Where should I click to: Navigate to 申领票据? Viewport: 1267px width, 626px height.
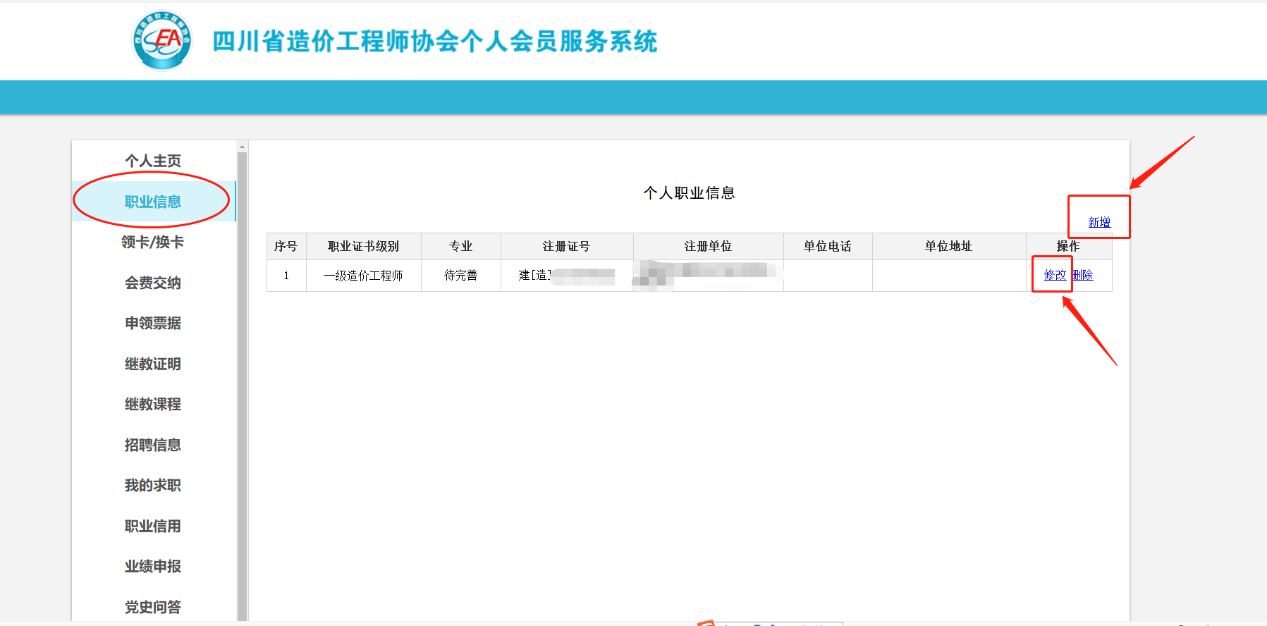click(153, 323)
